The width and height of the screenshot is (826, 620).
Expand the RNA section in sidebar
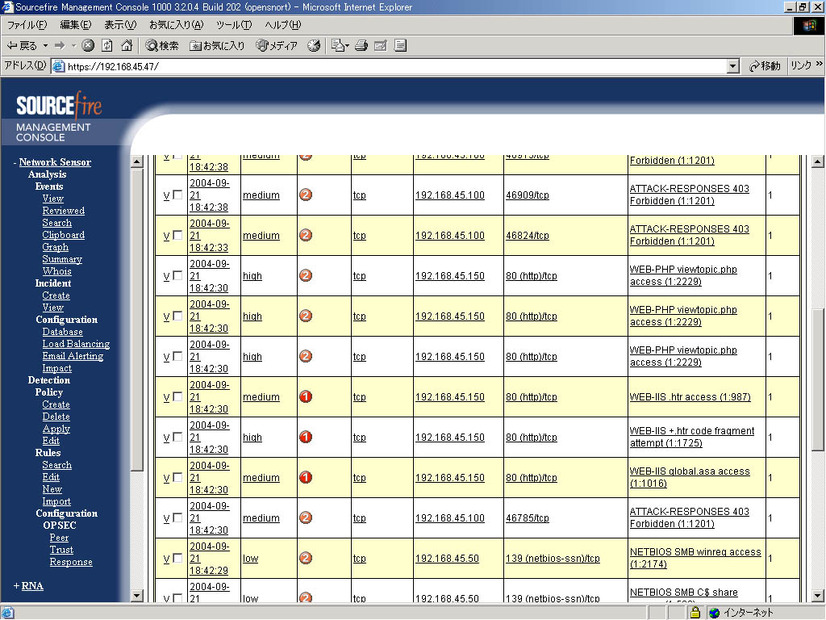16,586
